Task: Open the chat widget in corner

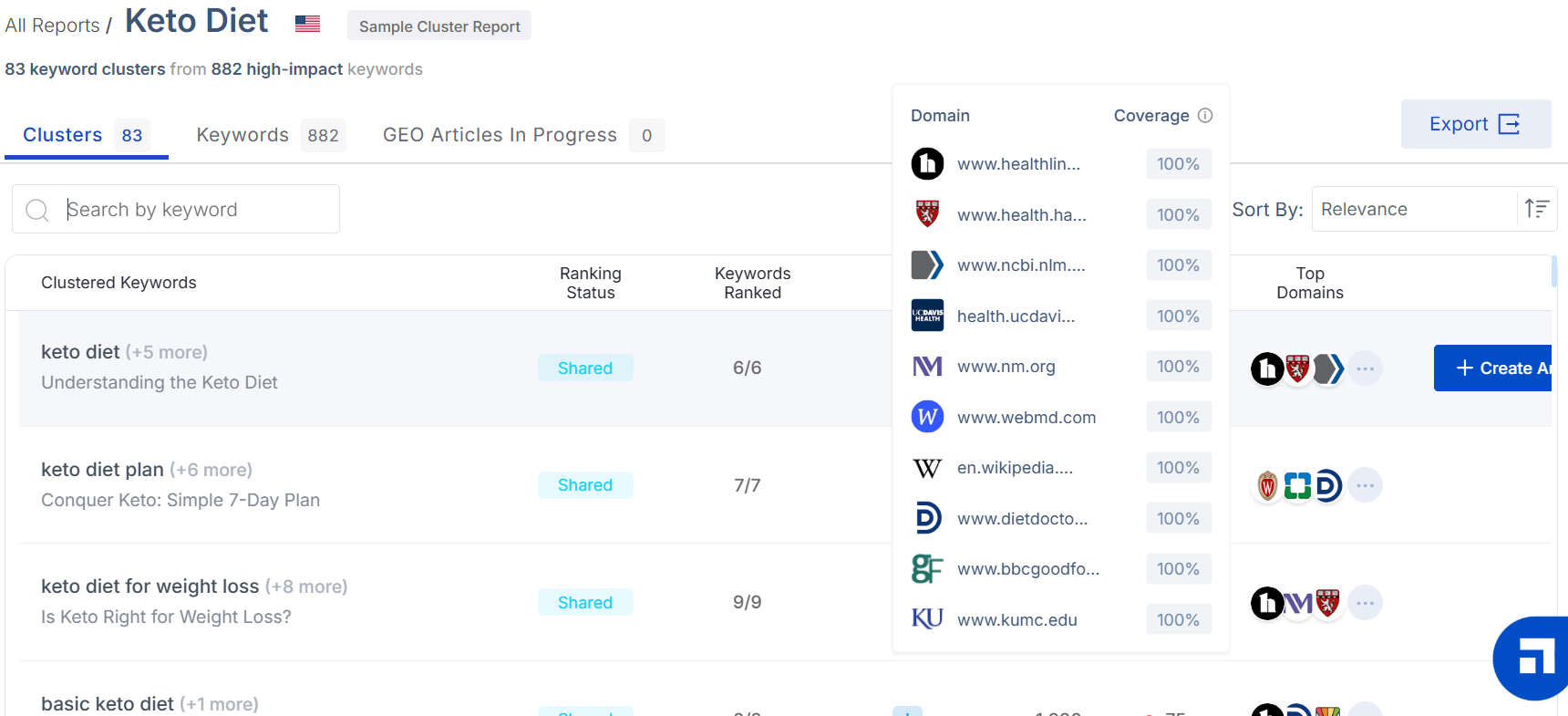Action: pyautogui.click(x=1532, y=659)
